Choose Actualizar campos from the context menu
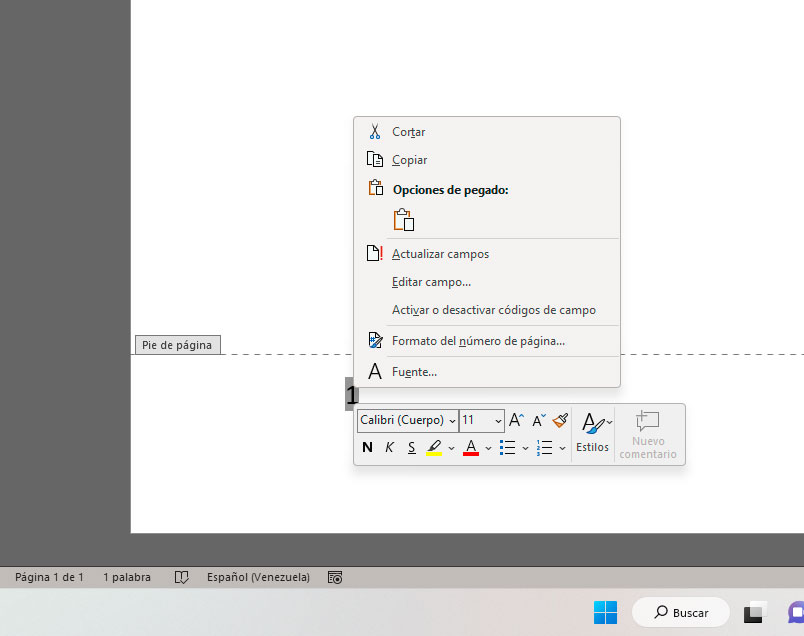The height and width of the screenshot is (636, 804). 440,254
